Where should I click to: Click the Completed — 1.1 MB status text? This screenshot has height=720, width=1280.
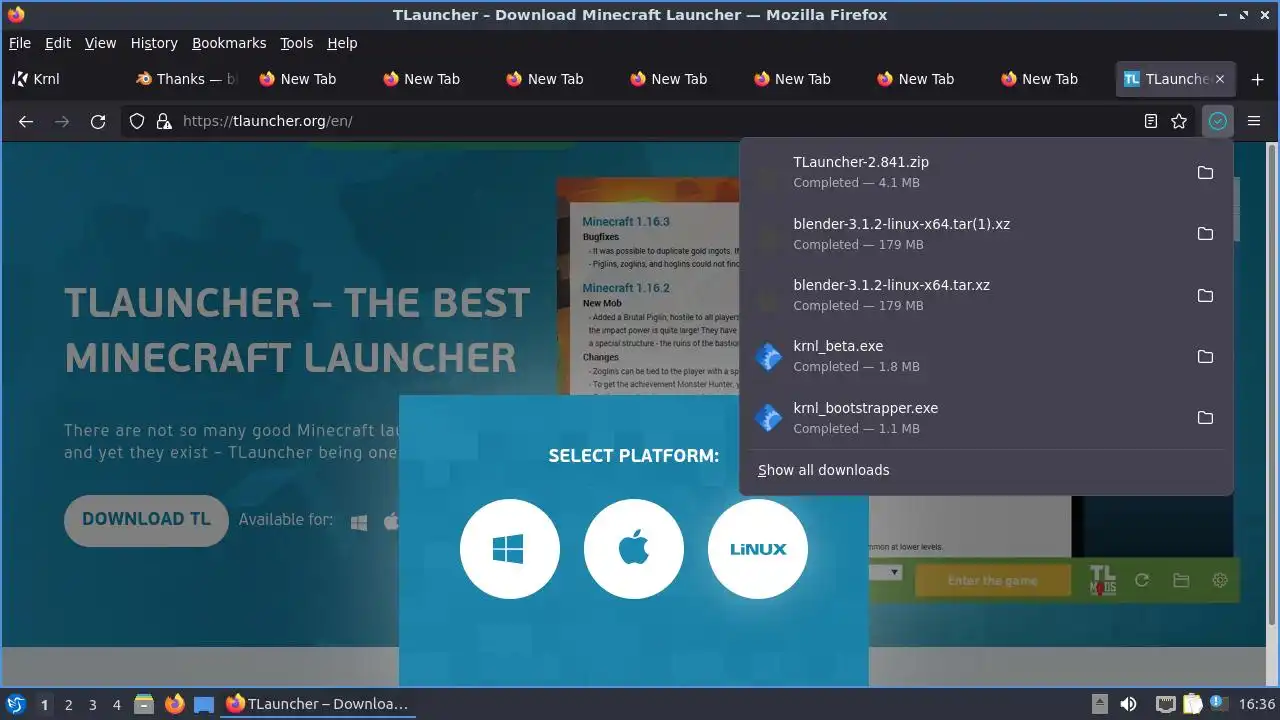click(856, 428)
